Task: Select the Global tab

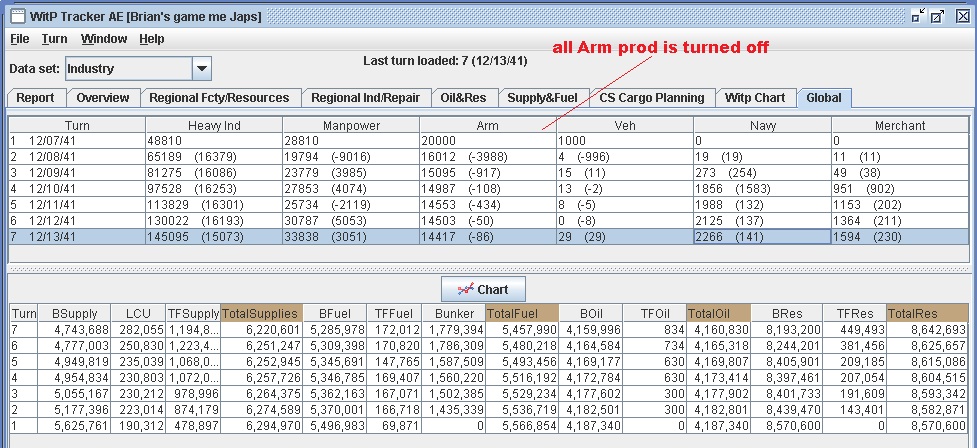Action: [824, 98]
